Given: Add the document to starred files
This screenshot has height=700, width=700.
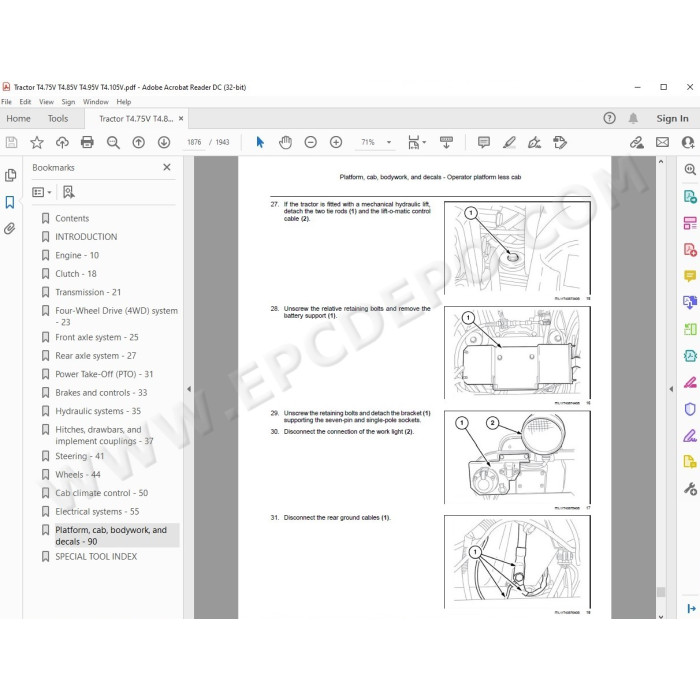Looking at the screenshot, I should click(37, 142).
